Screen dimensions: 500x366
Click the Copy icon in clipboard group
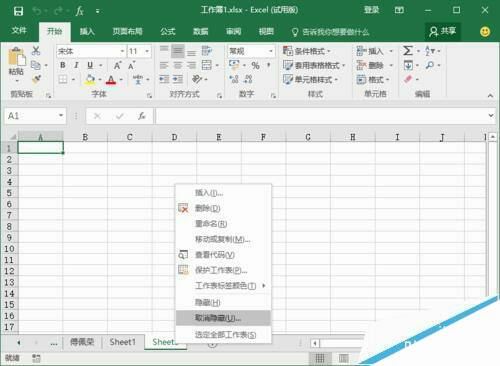click(x=36, y=65)
